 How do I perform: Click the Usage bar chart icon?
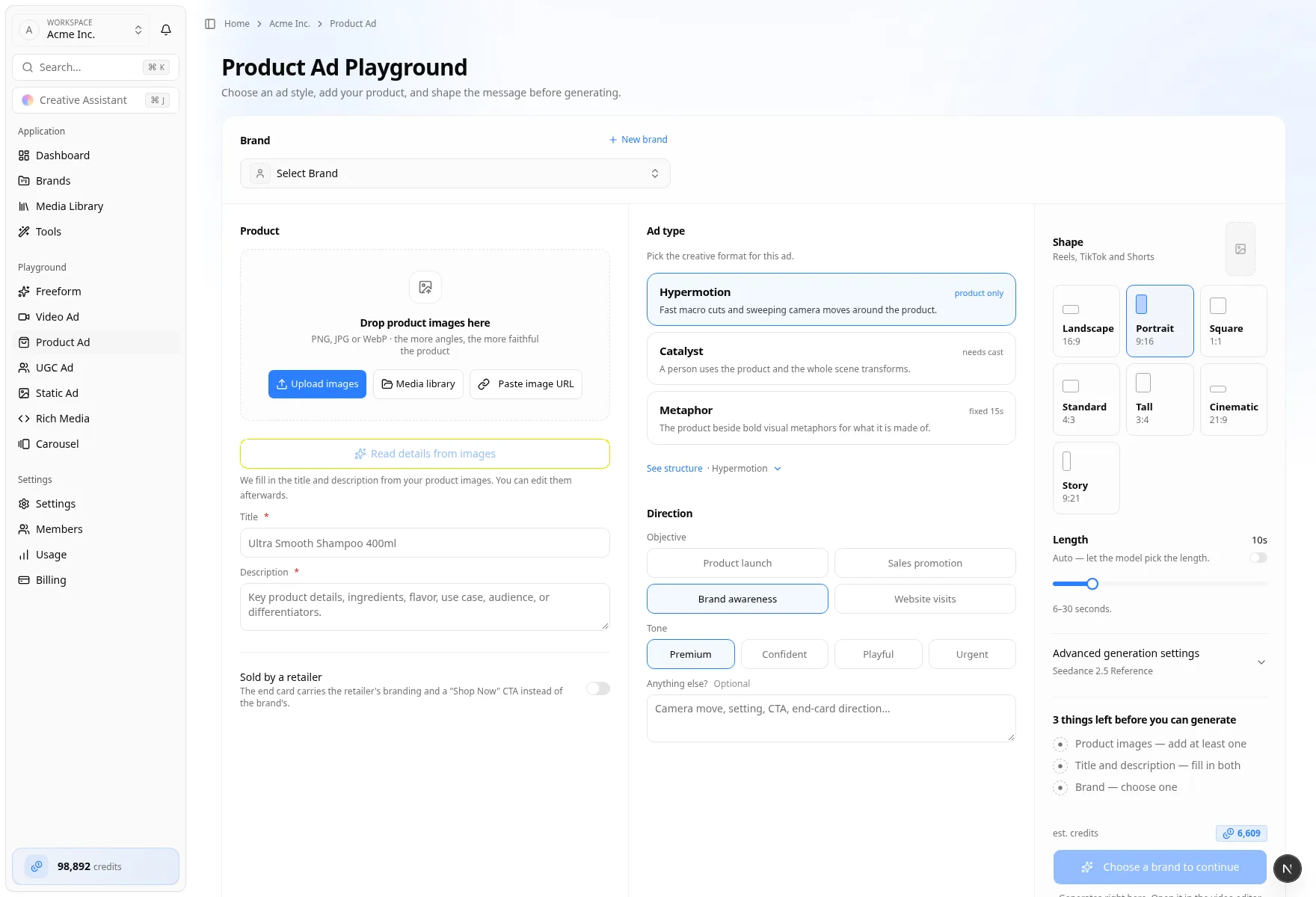click(x=24, y=555)
